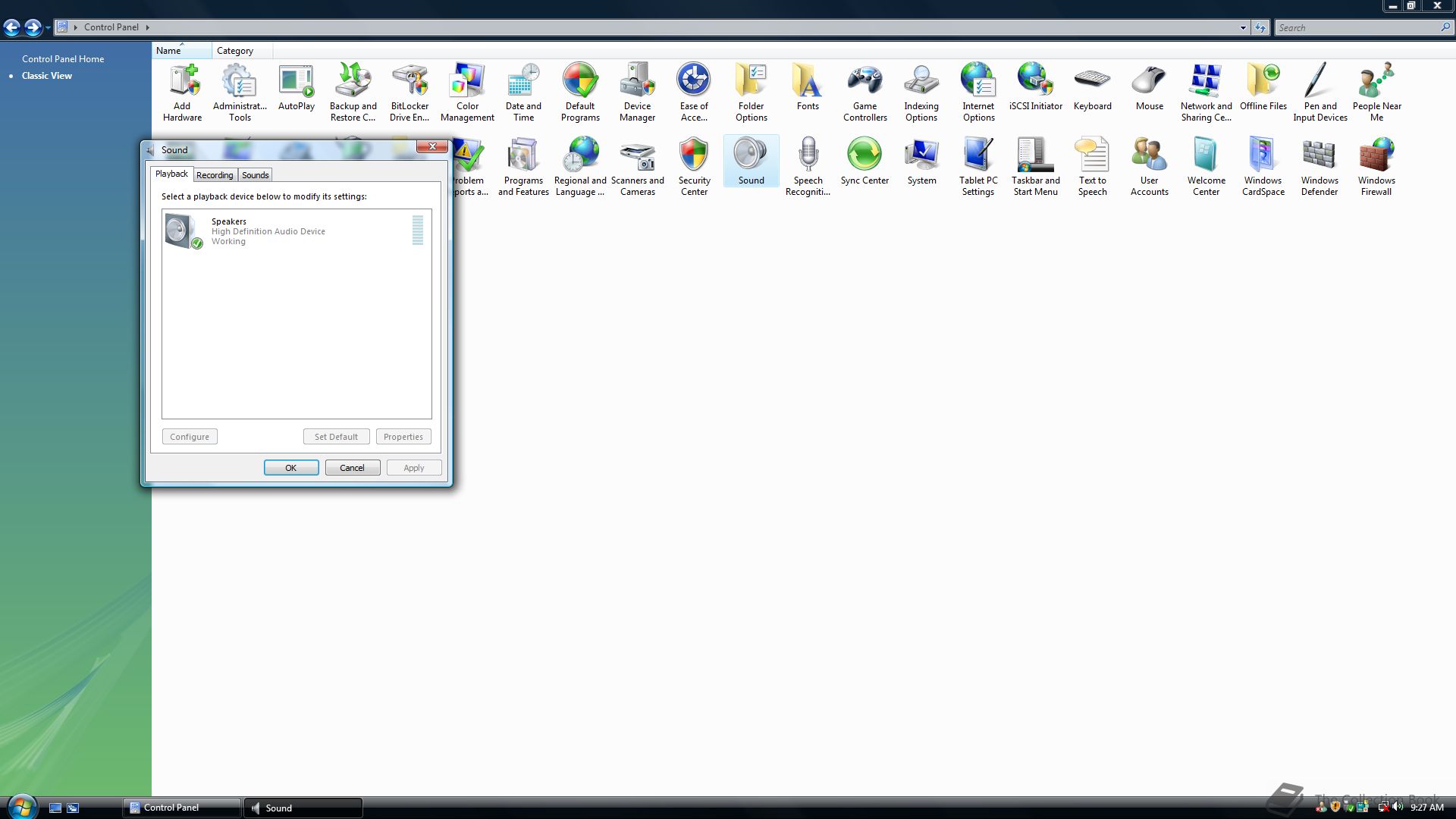Click the Forward navigation button
Screen dimensions: 1456x819
point(33,28)
